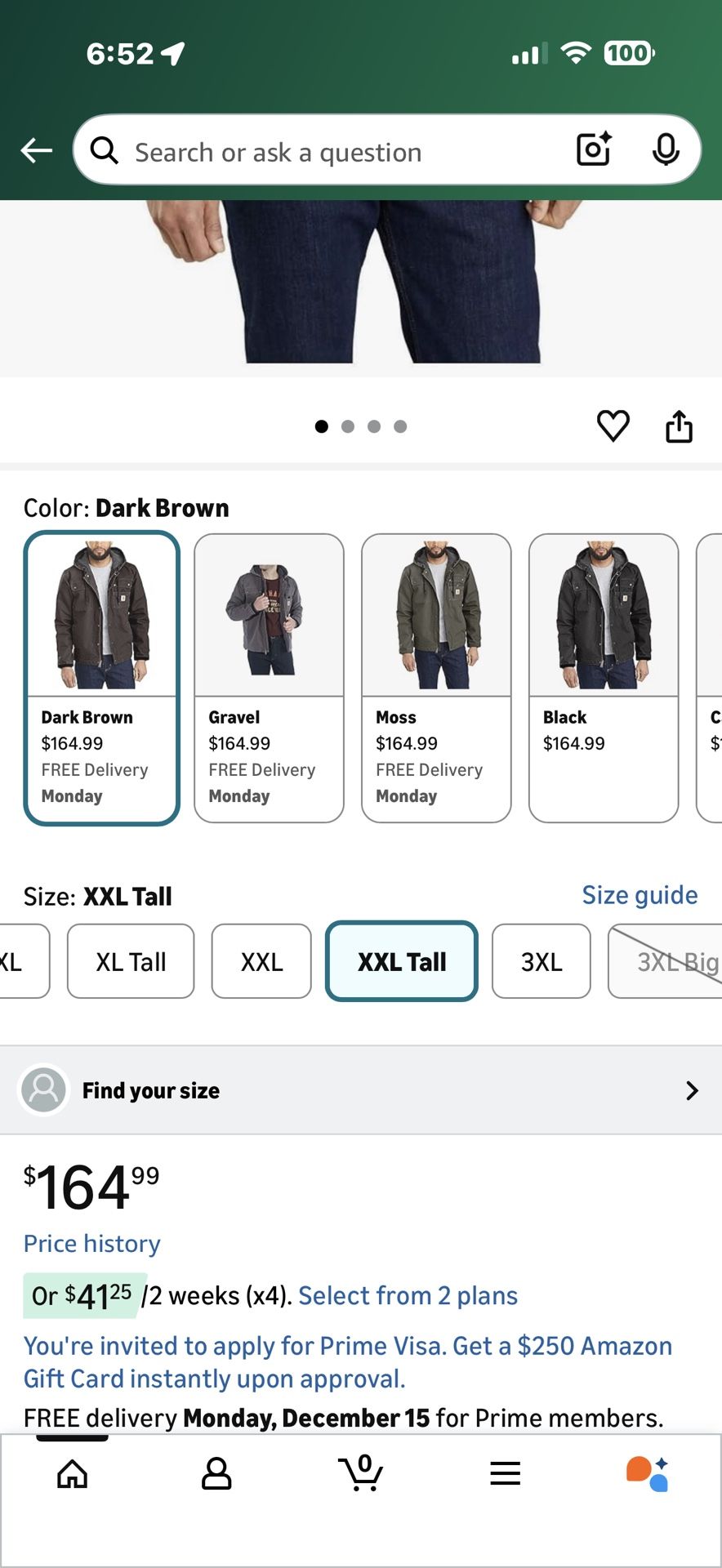Open the Size guide
Viewport: 722px width, 1568px height.
pos(640,895)
